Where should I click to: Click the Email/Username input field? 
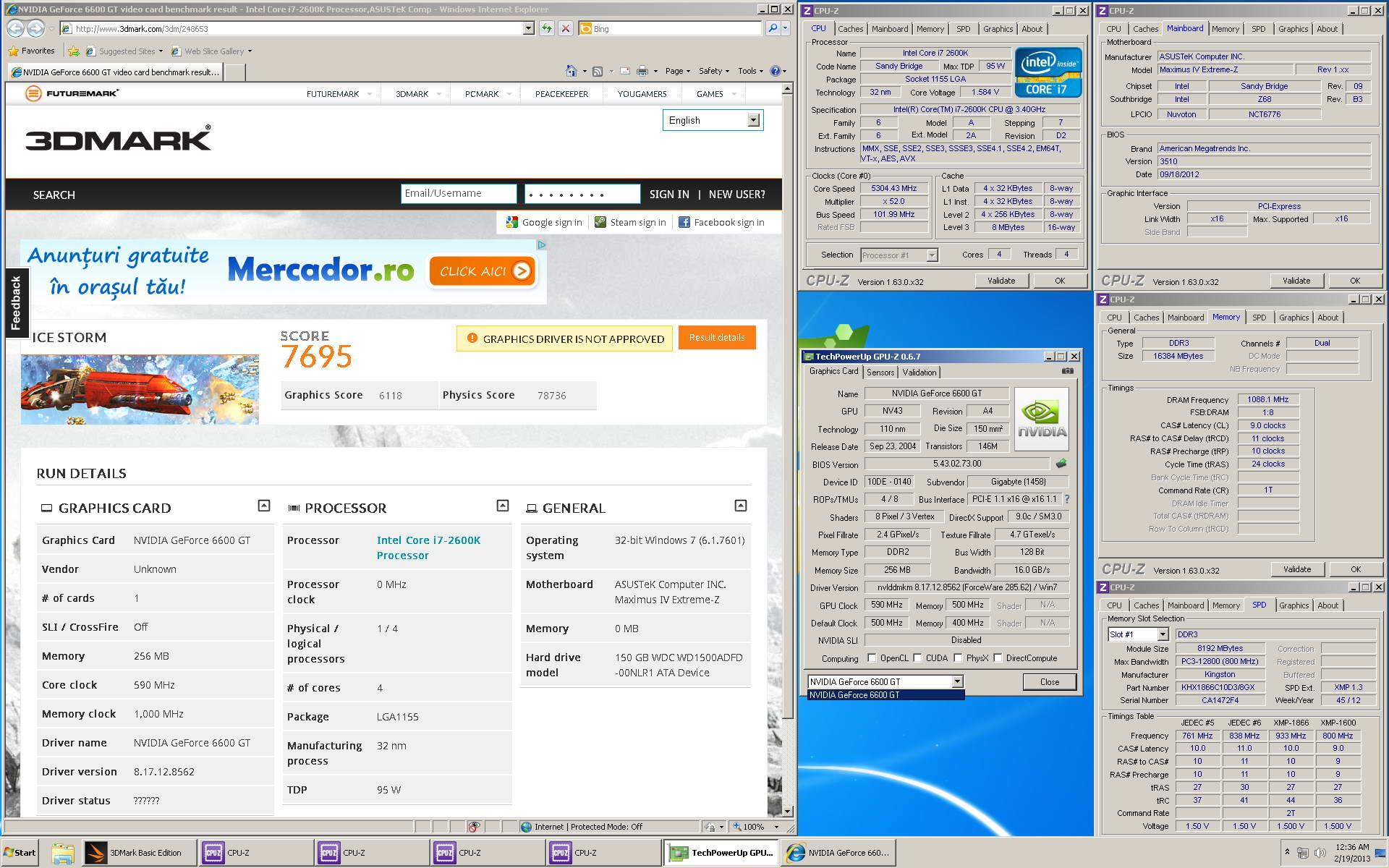point(459,194)
